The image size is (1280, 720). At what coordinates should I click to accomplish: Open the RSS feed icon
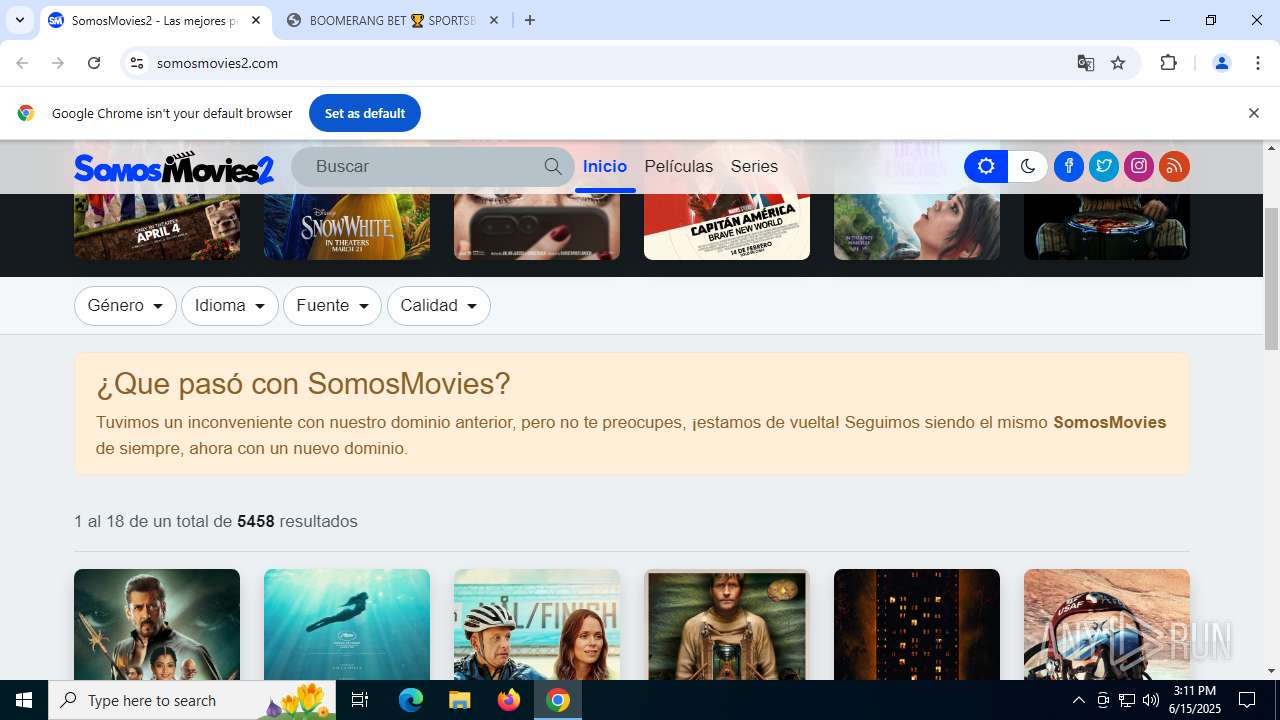[x=1174, y=167]
